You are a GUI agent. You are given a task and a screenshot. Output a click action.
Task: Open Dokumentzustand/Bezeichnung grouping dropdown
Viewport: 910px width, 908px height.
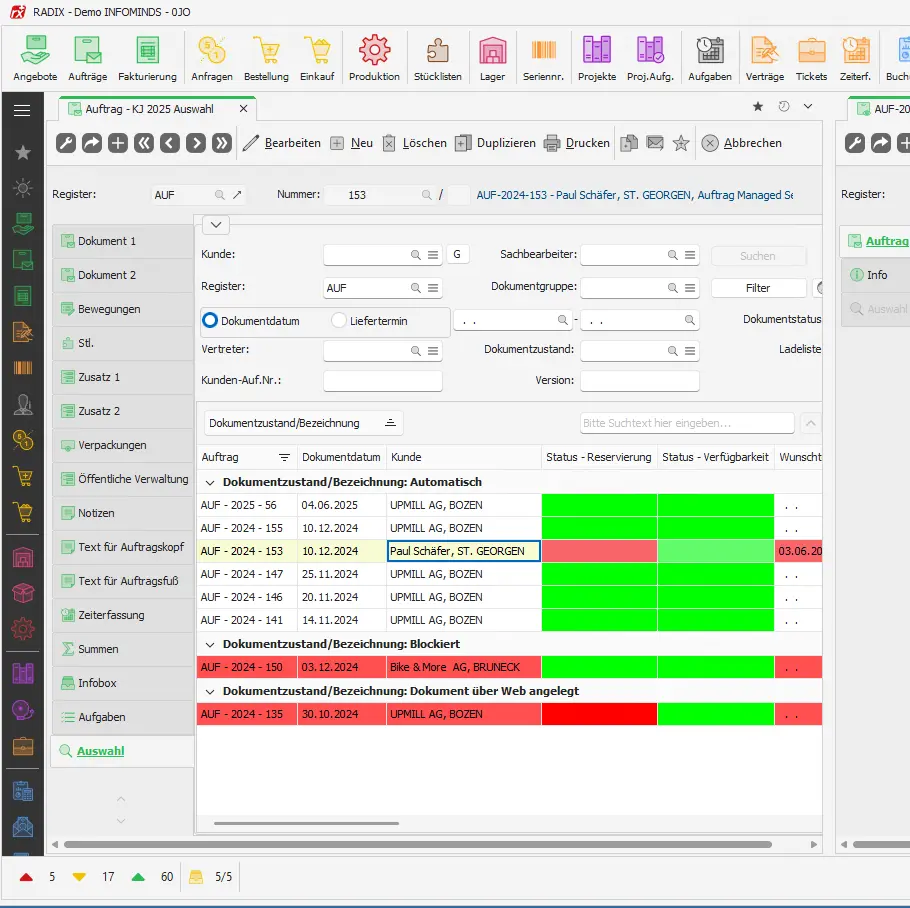(x=304, y=423)
